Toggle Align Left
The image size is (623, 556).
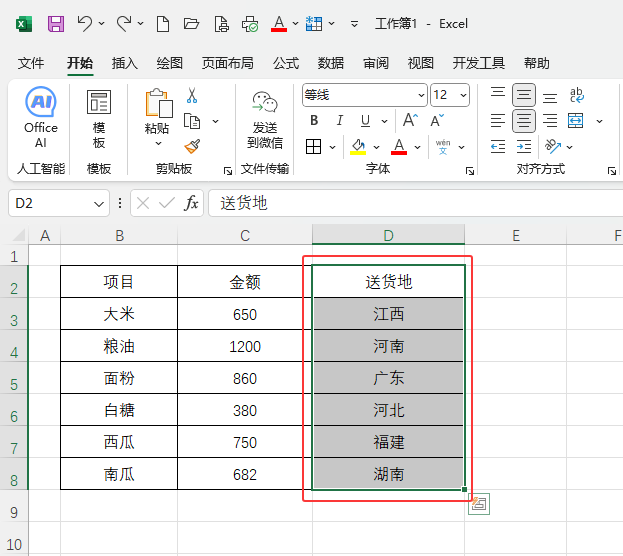tap(498, 120)
